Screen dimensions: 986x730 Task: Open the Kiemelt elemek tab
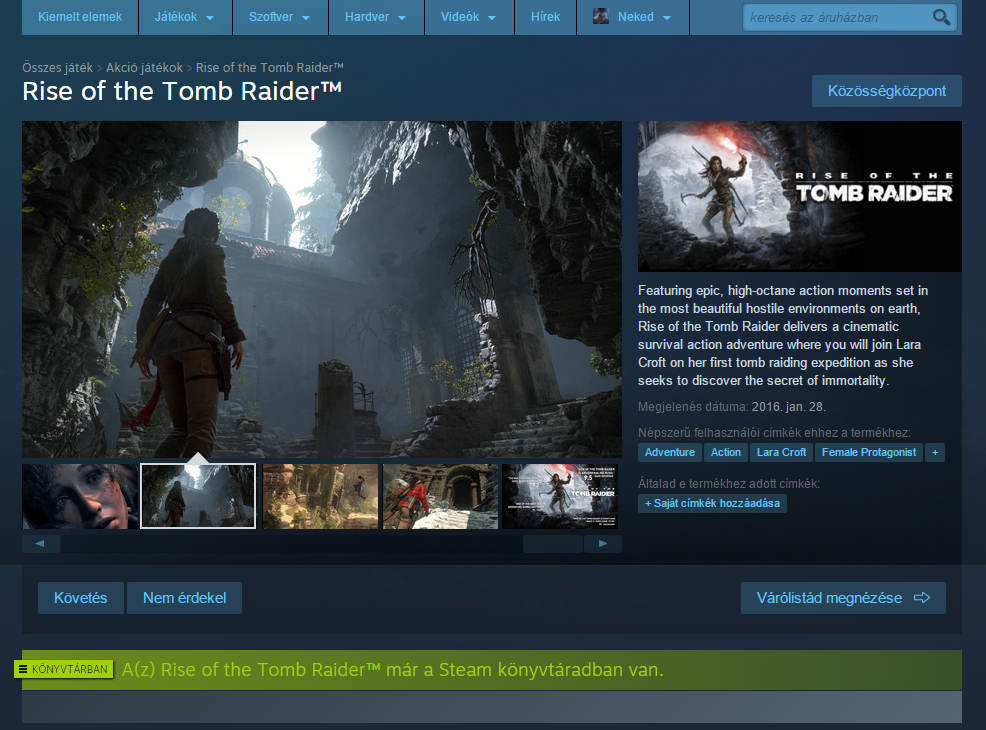tap(80, 17)
